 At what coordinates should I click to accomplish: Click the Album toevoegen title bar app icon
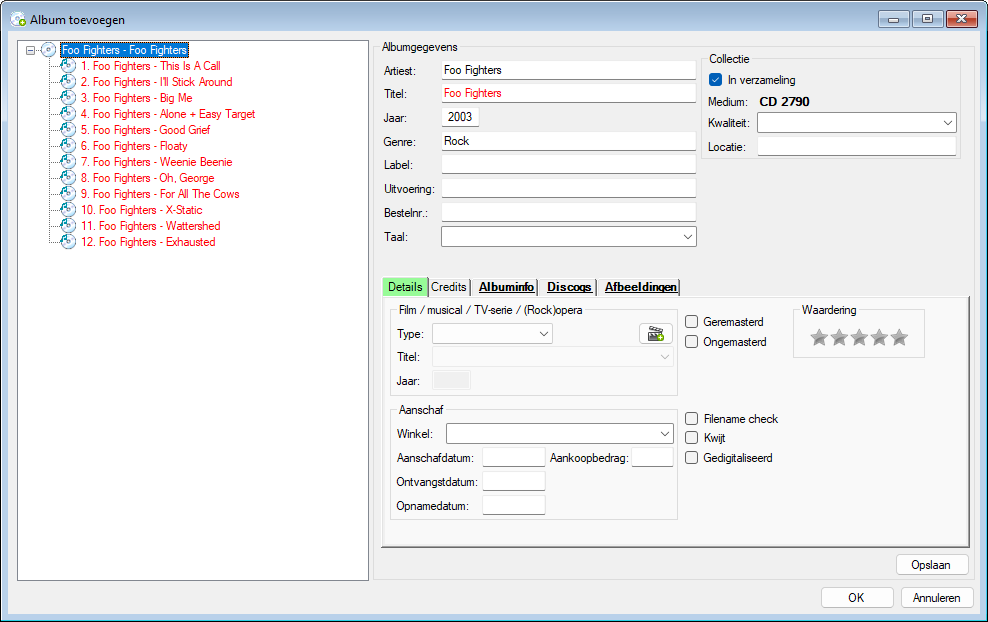click(x=18, y=20)
